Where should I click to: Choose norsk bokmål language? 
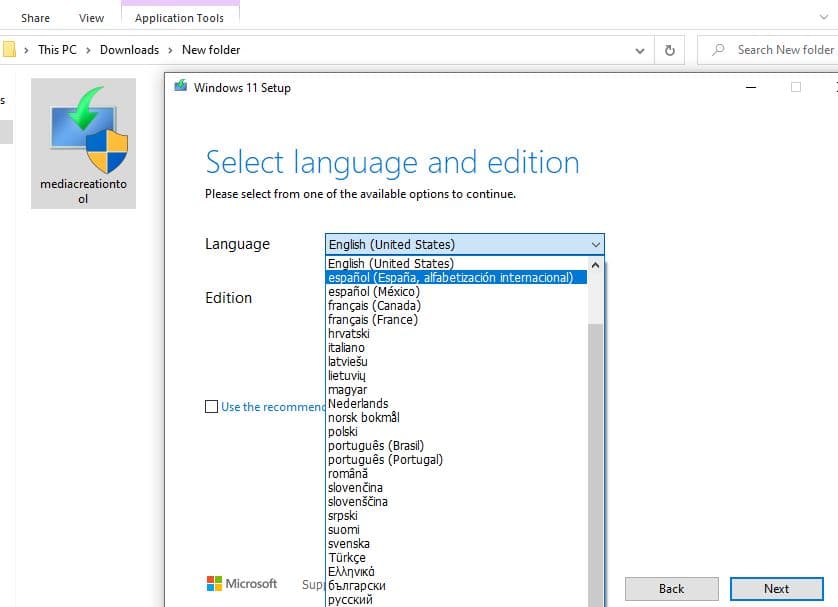click(x=456, y=417)
